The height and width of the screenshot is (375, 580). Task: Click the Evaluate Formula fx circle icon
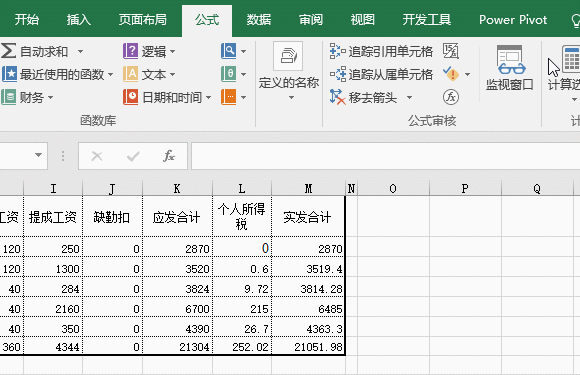(451, 97)
